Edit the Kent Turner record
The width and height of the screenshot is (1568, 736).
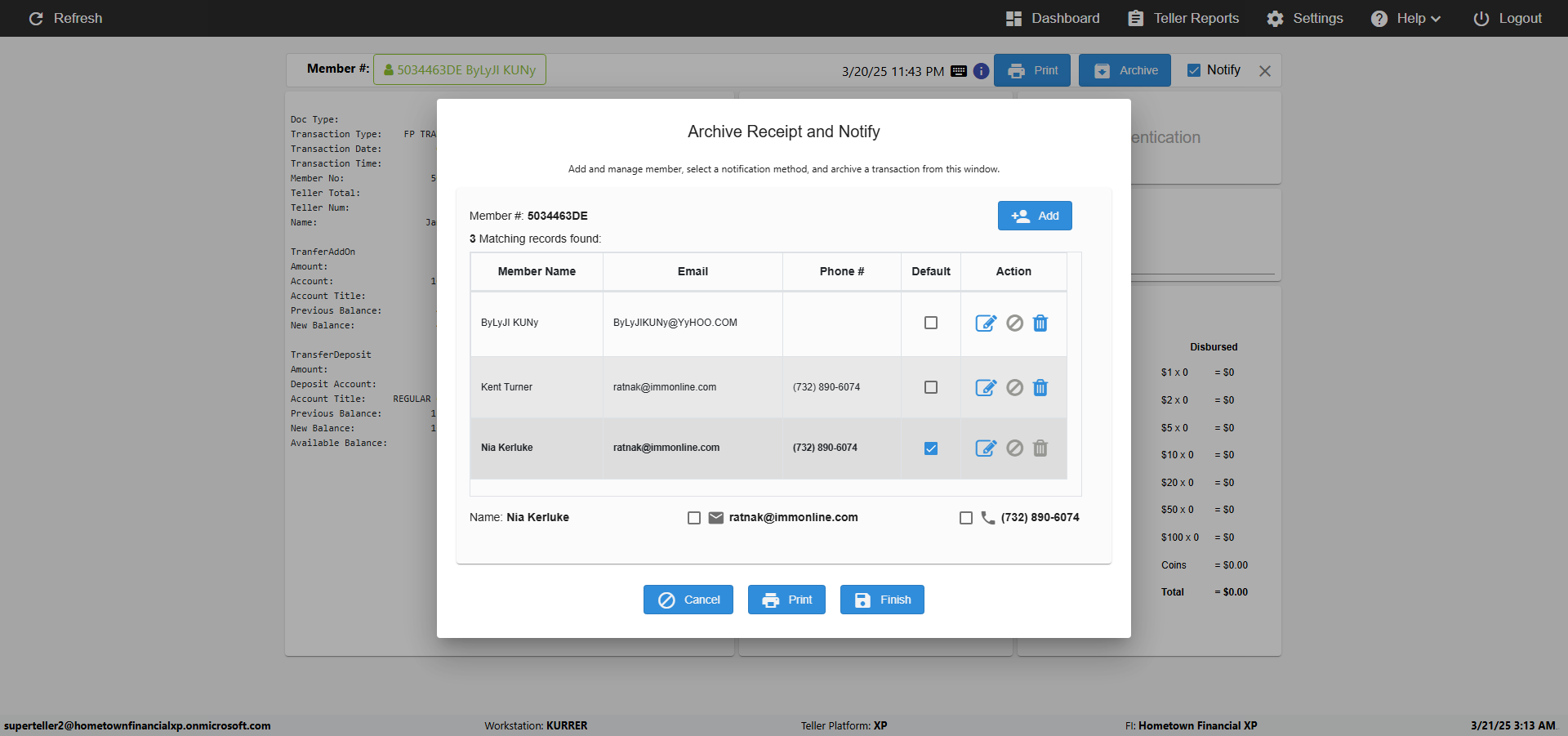986,387
